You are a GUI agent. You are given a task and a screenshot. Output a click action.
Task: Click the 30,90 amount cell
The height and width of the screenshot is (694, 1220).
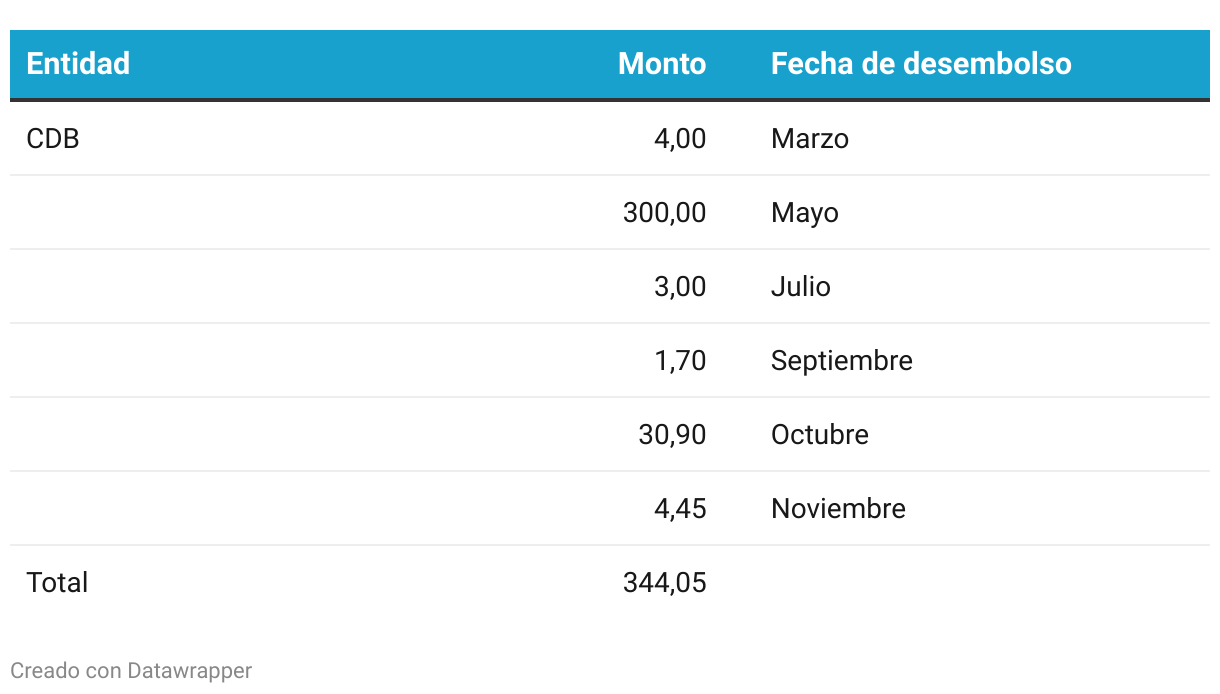pyautogui.click(x=673, y=434)
